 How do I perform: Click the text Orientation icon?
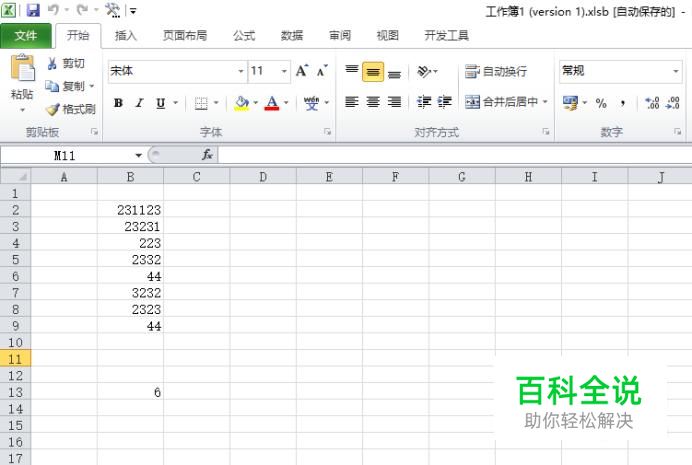(425, 71)
